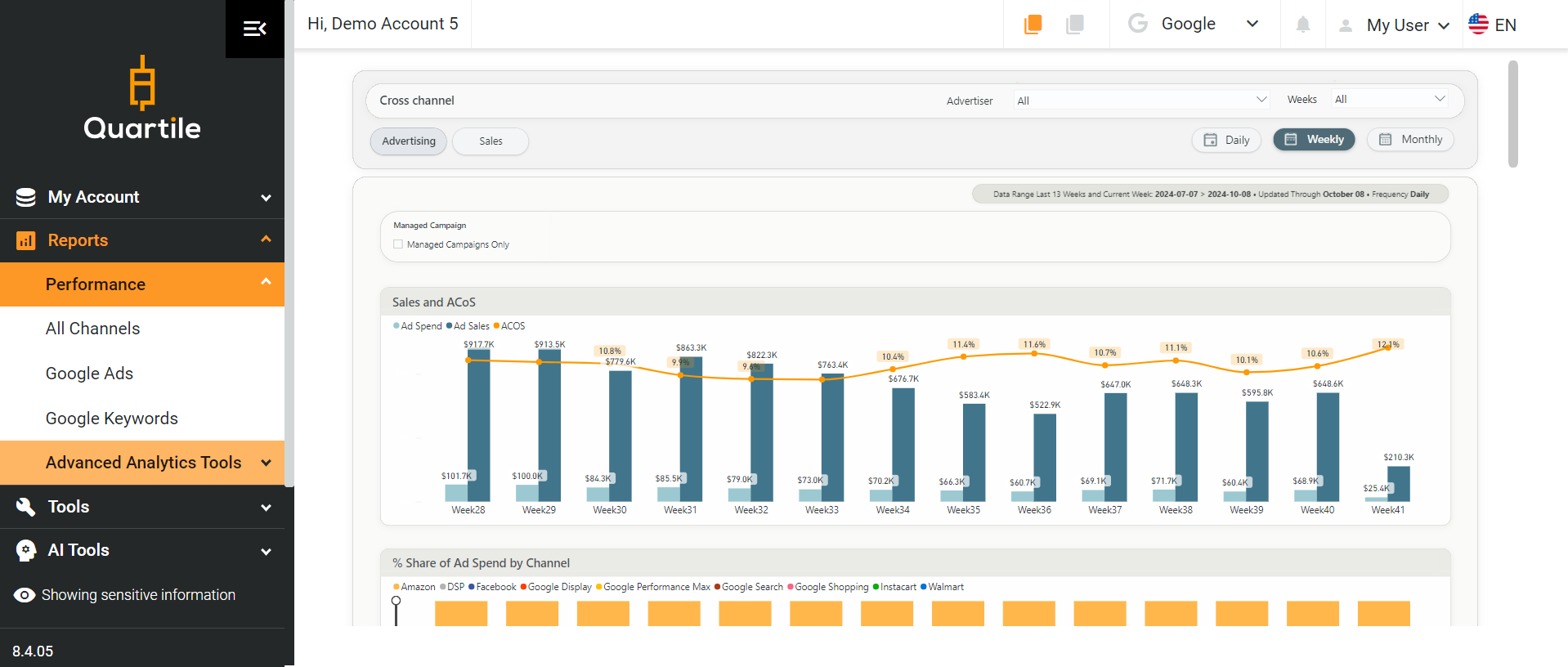This screenshot has width=1568, height=667.
Task: Click the My Account database icon
Action: point(26,197)
